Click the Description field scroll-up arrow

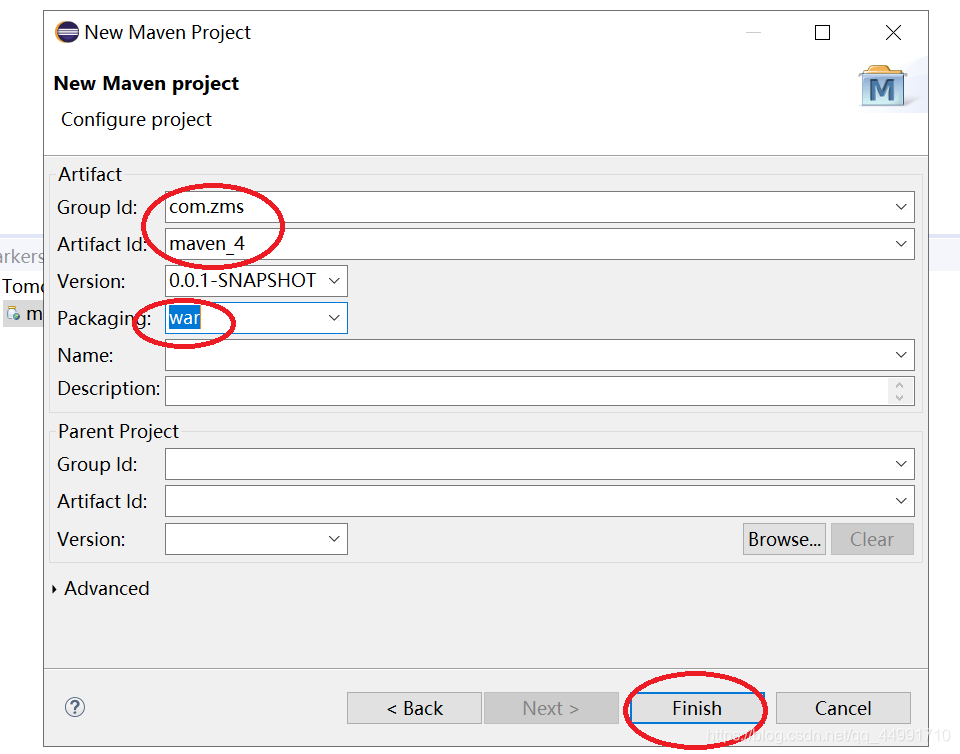pyautogui.click(x=899, y=385)
